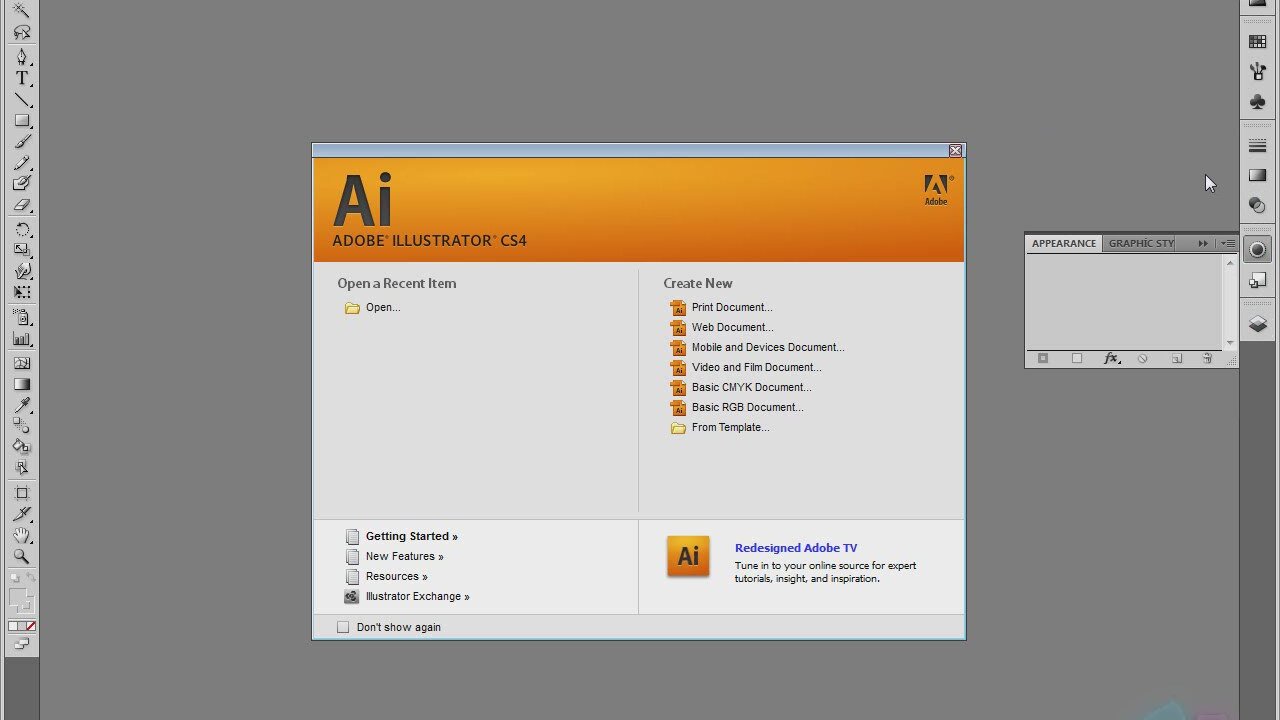The image size is (1280, 720).
Task: Select the Rotate tool
Action: (x=21, y=229)
